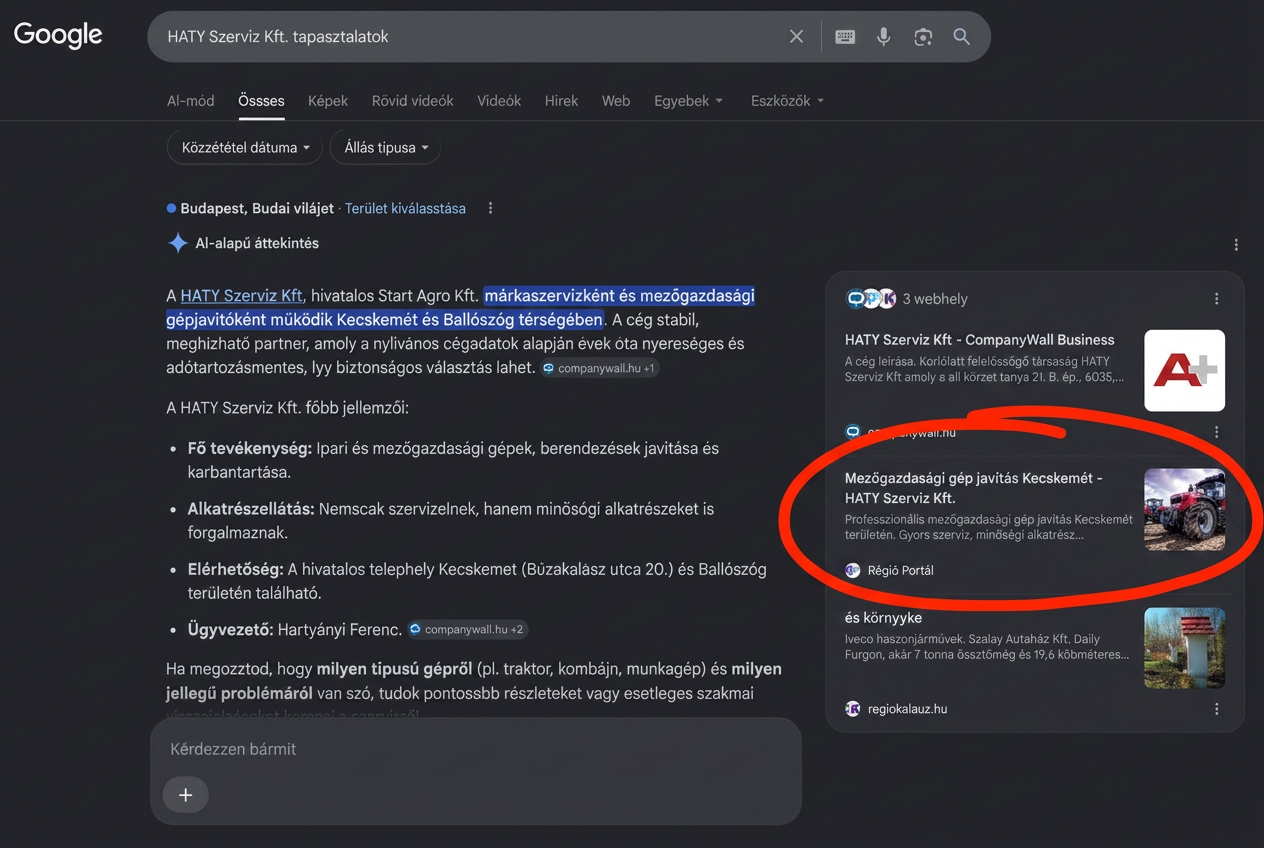Open the Közzététel dátuma filter
The height and width of the screenshot is (848, 1264).
245,147
